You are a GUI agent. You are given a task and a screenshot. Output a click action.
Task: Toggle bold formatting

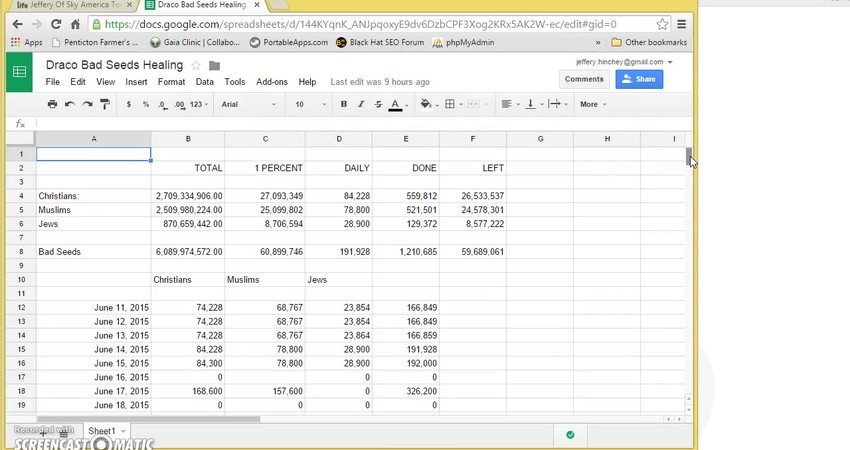343,104
